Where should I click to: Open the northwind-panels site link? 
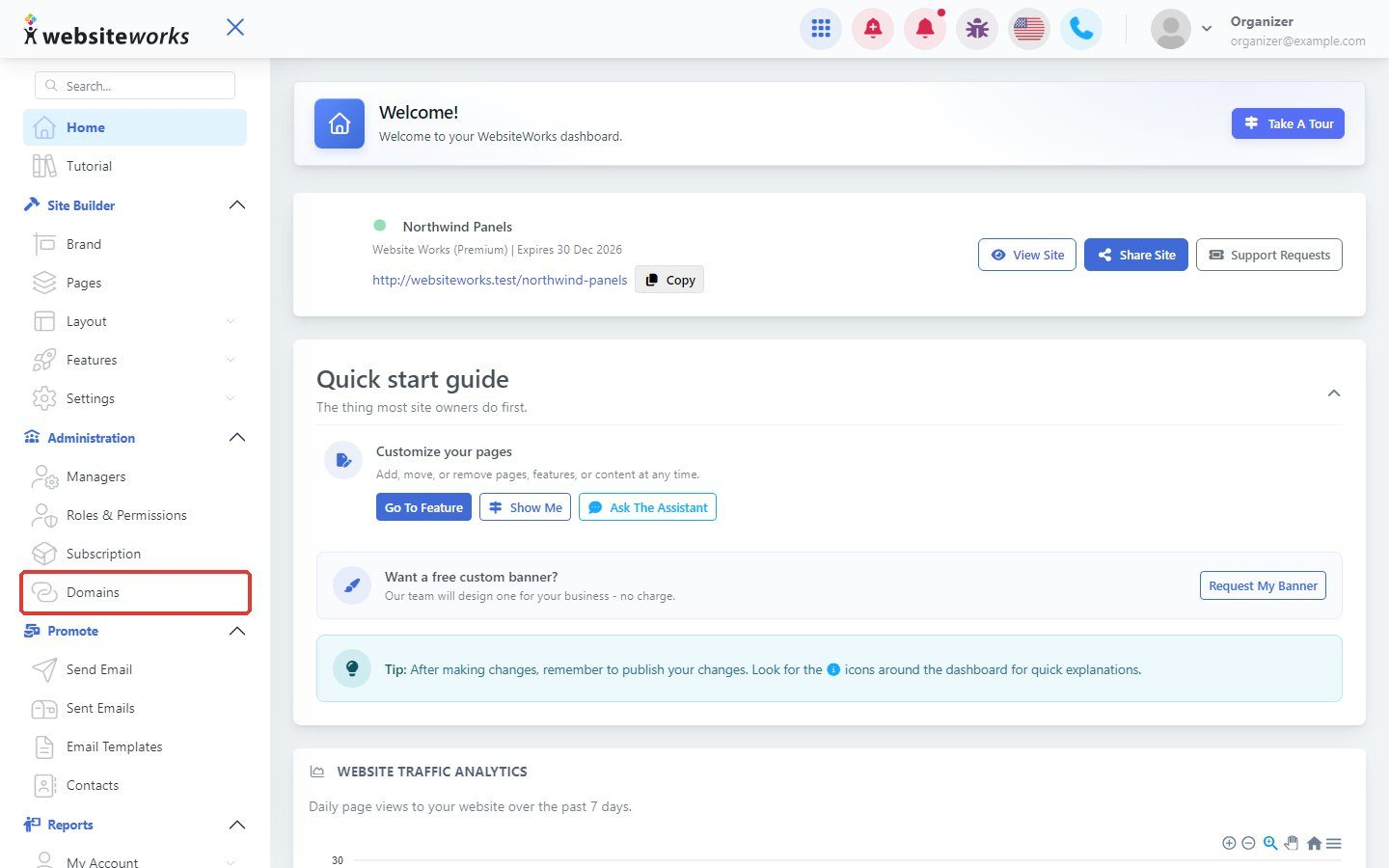click(x=500, y=280)
